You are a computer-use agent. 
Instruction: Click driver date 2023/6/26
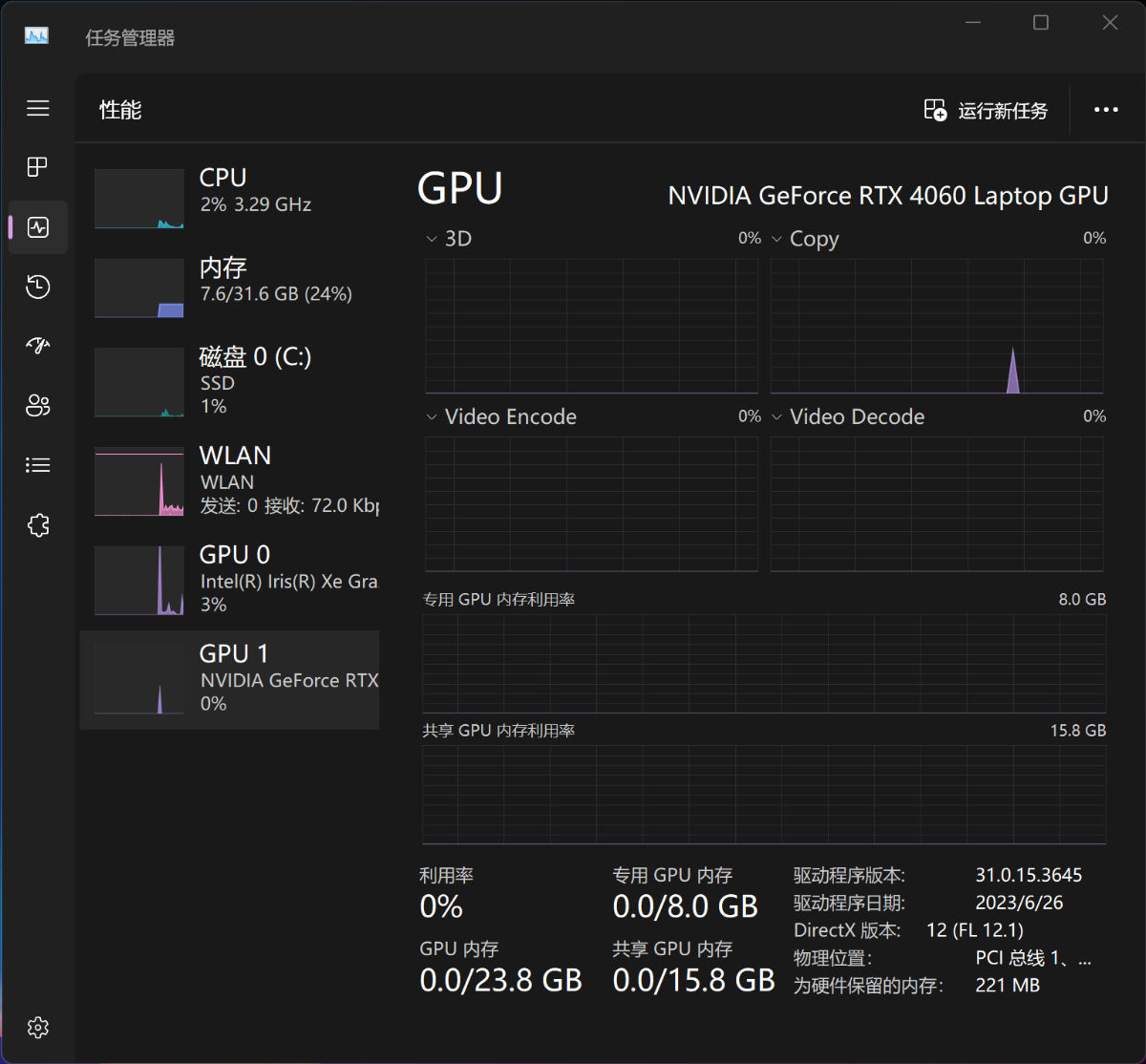[1019, 903]
